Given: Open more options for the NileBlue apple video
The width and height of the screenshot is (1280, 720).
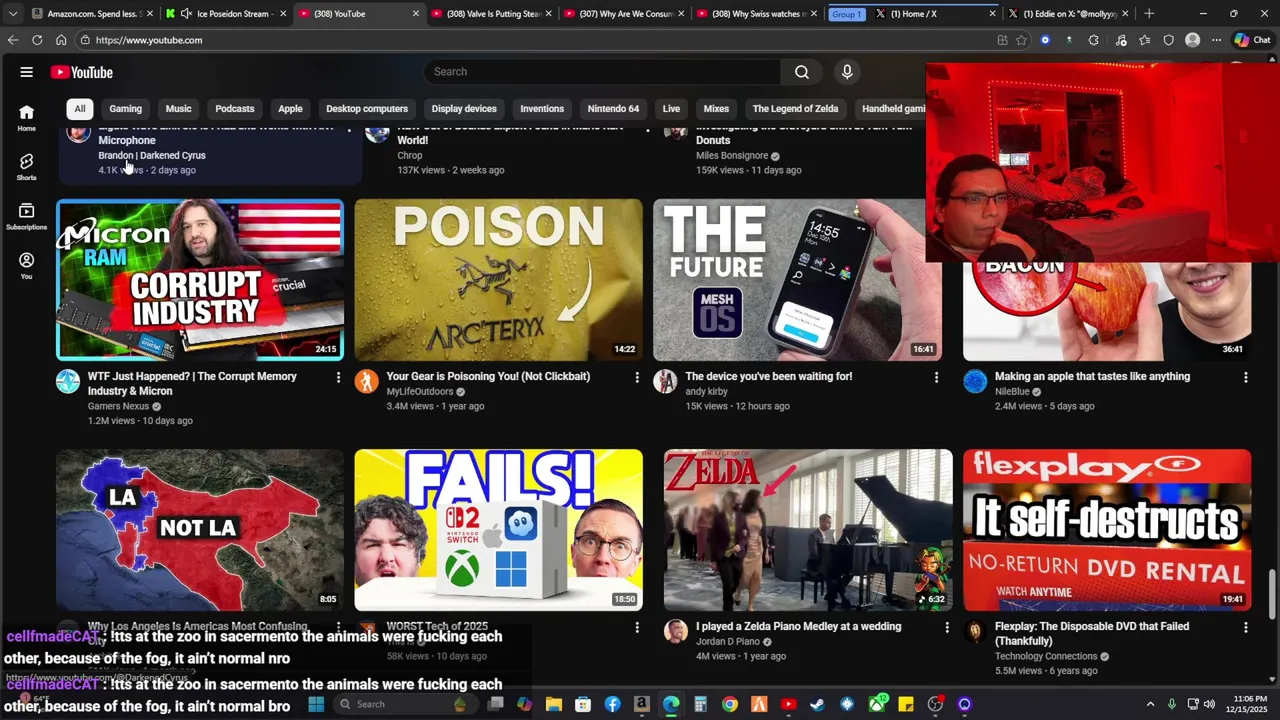Looking at the screenshot, I should tap(1245, 377).
